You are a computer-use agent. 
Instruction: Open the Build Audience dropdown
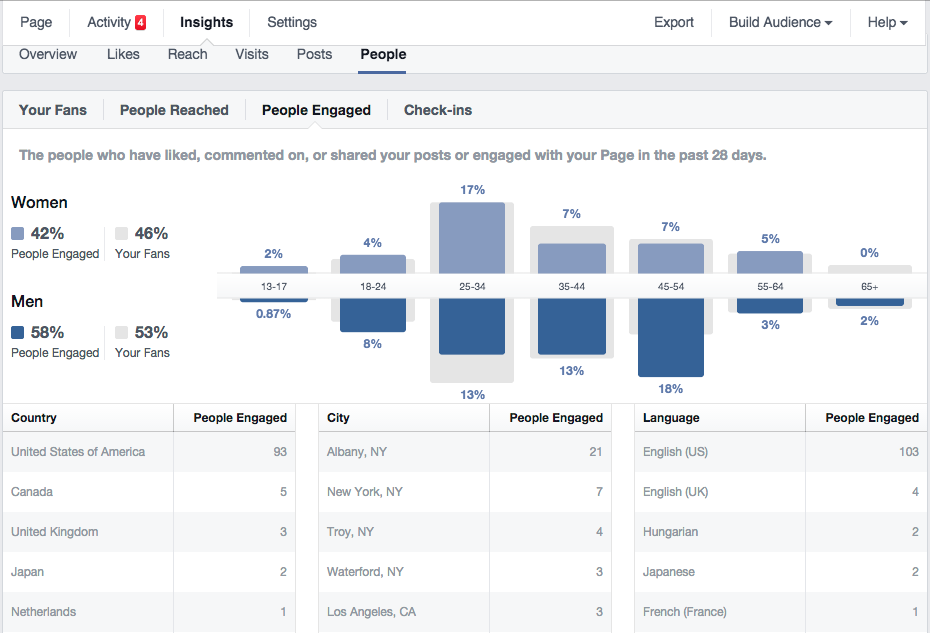[x=778, y=21]
